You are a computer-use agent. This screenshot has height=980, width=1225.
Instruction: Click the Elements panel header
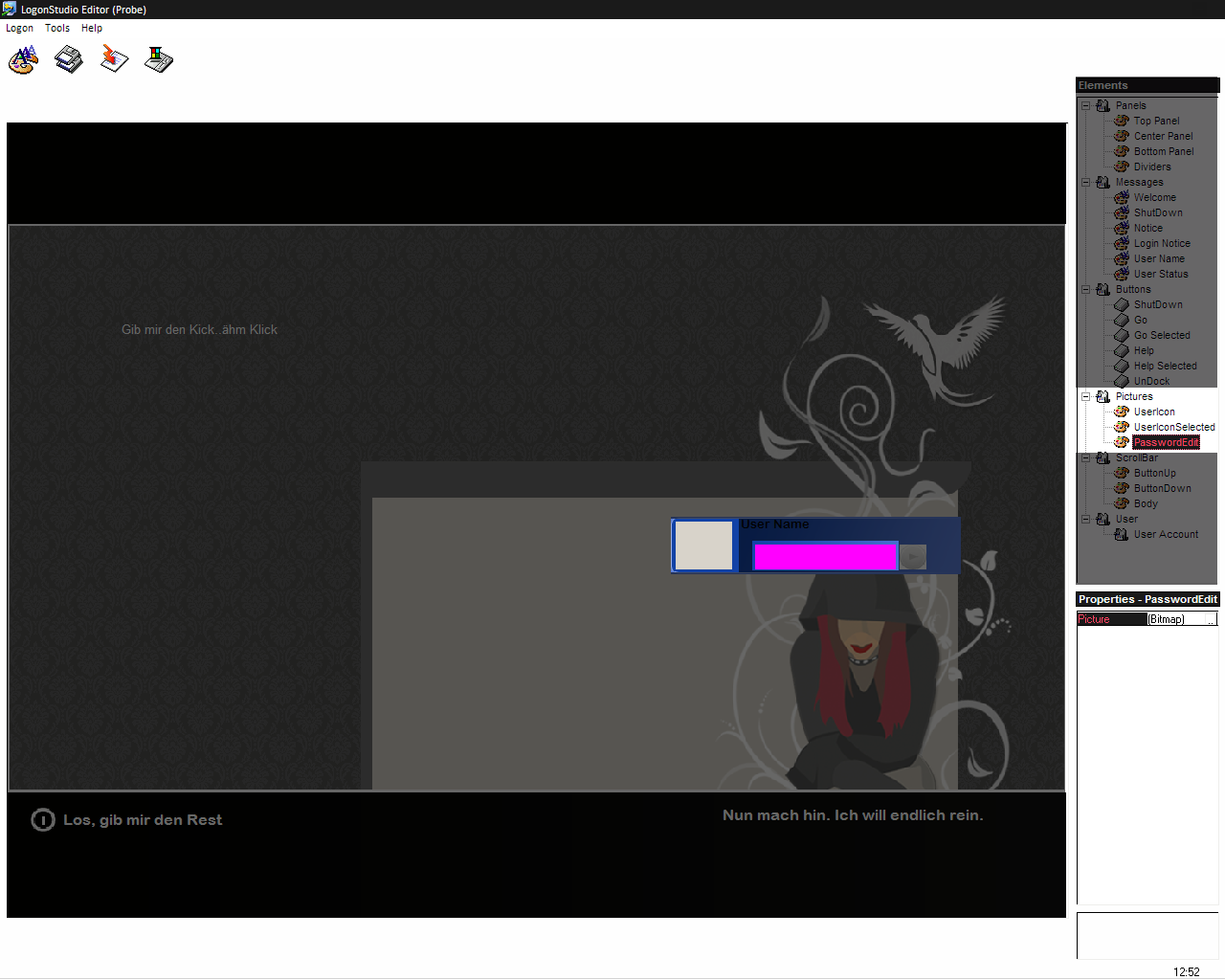coord(1147,85)
